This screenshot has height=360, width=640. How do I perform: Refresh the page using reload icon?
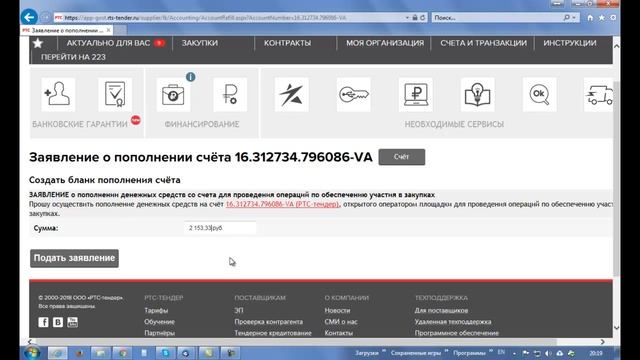(x=422, y=18)
